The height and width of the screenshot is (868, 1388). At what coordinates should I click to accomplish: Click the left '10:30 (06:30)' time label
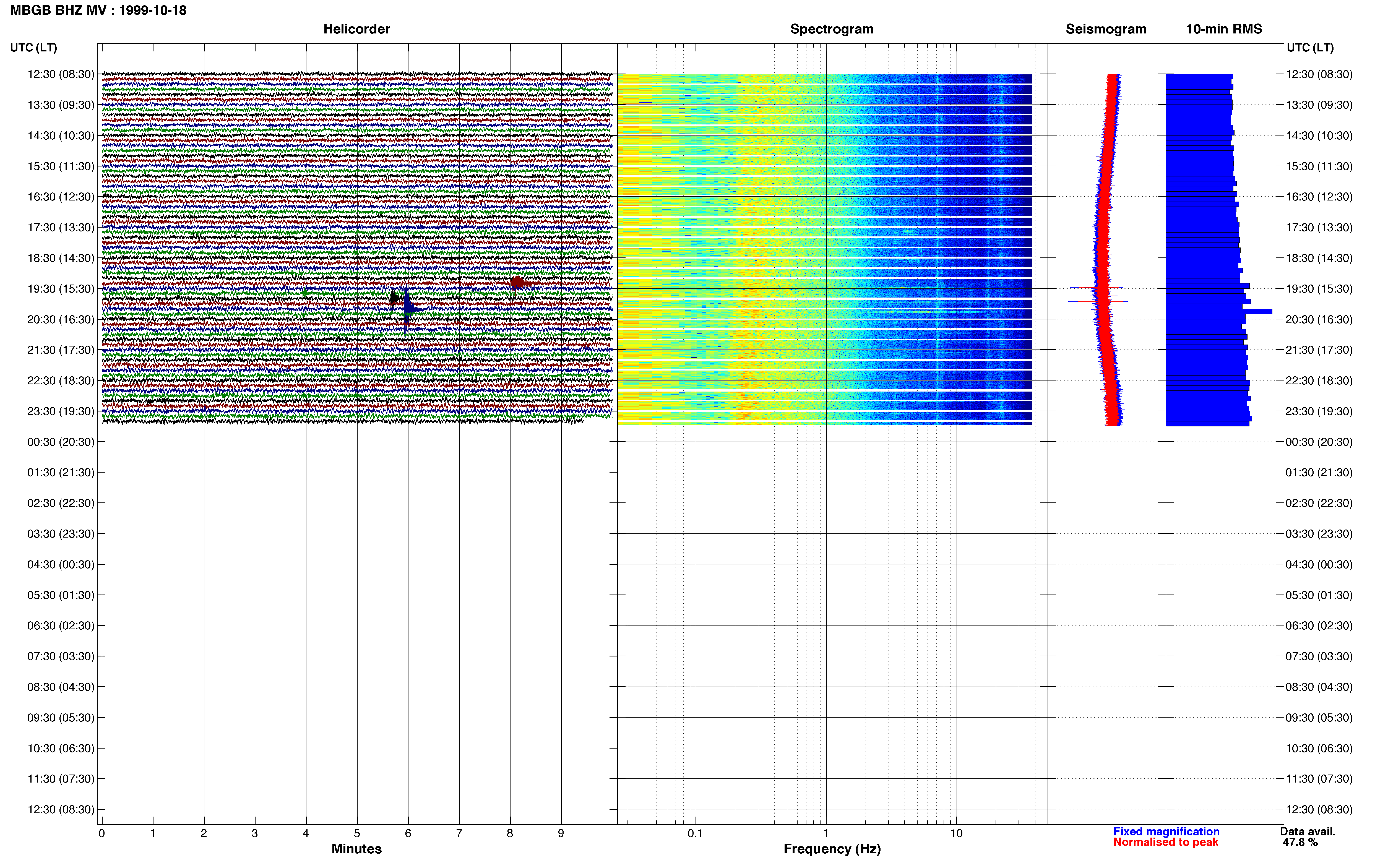(x=61, y=748)
